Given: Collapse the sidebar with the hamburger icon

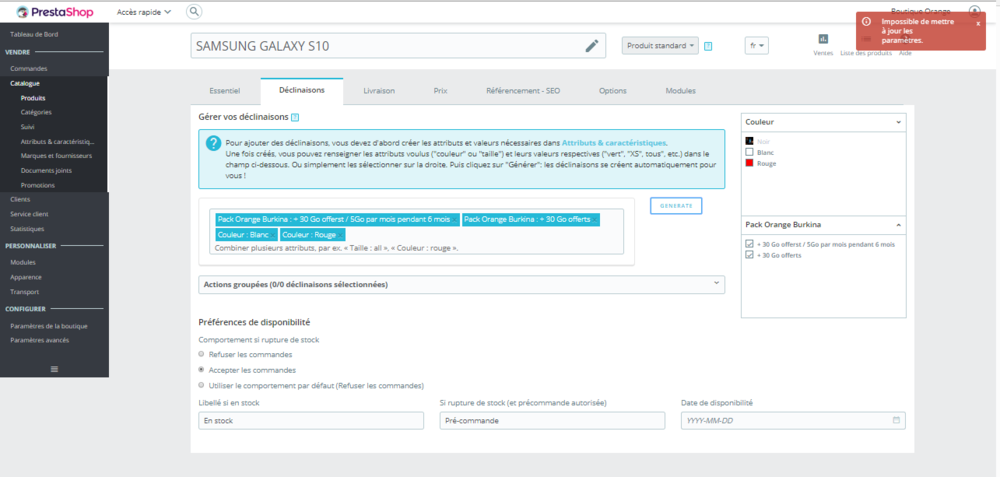Looking at the screenshot, I should point(54,369).
